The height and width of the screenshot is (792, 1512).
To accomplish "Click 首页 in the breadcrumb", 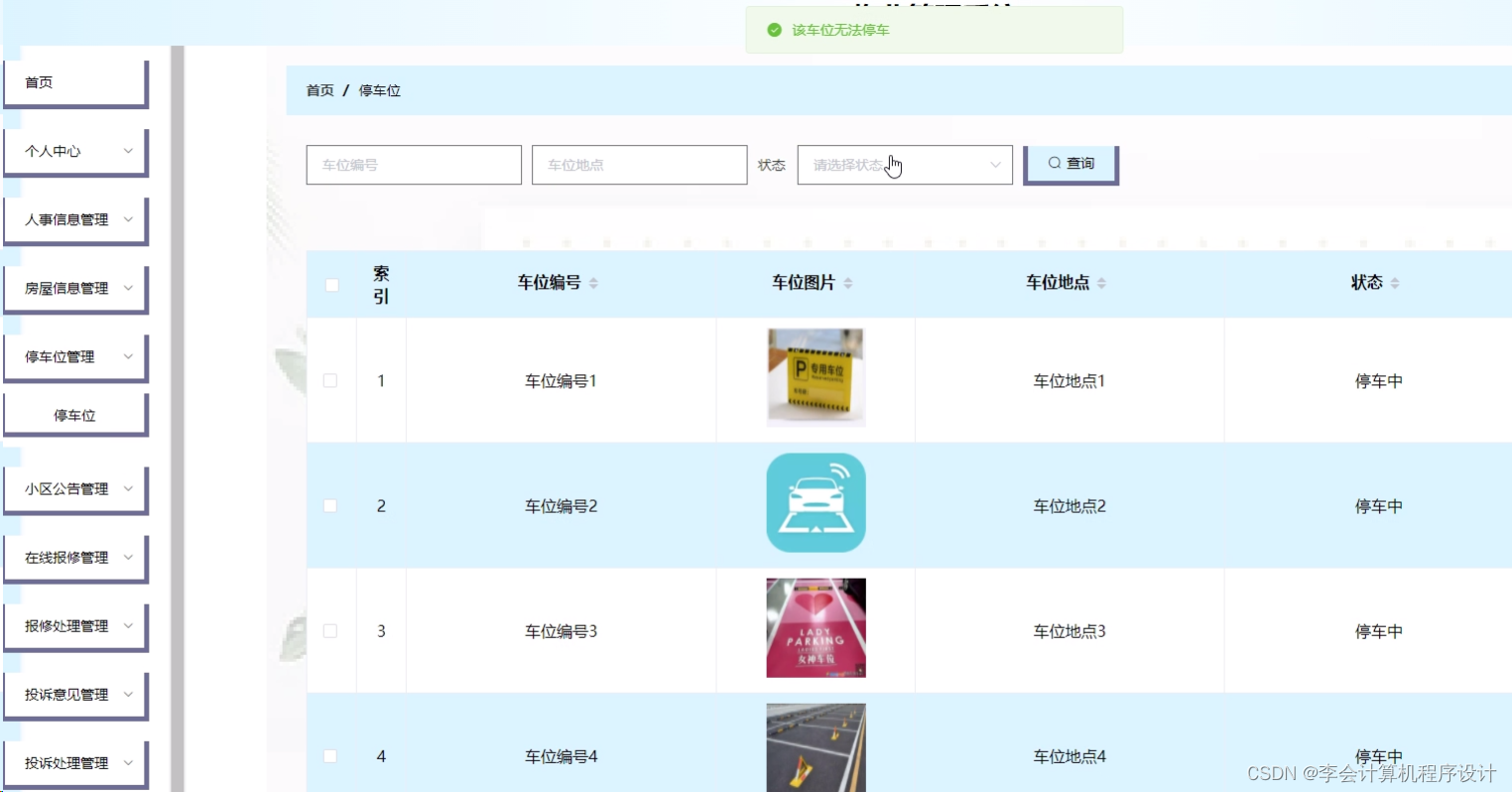I will pyautogui.click(x=318, y=90).
